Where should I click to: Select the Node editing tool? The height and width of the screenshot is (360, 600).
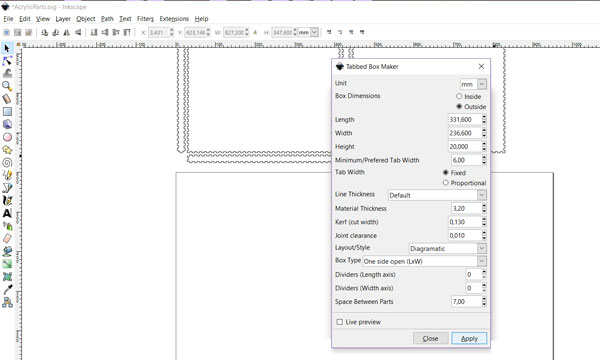pos(7,61)
